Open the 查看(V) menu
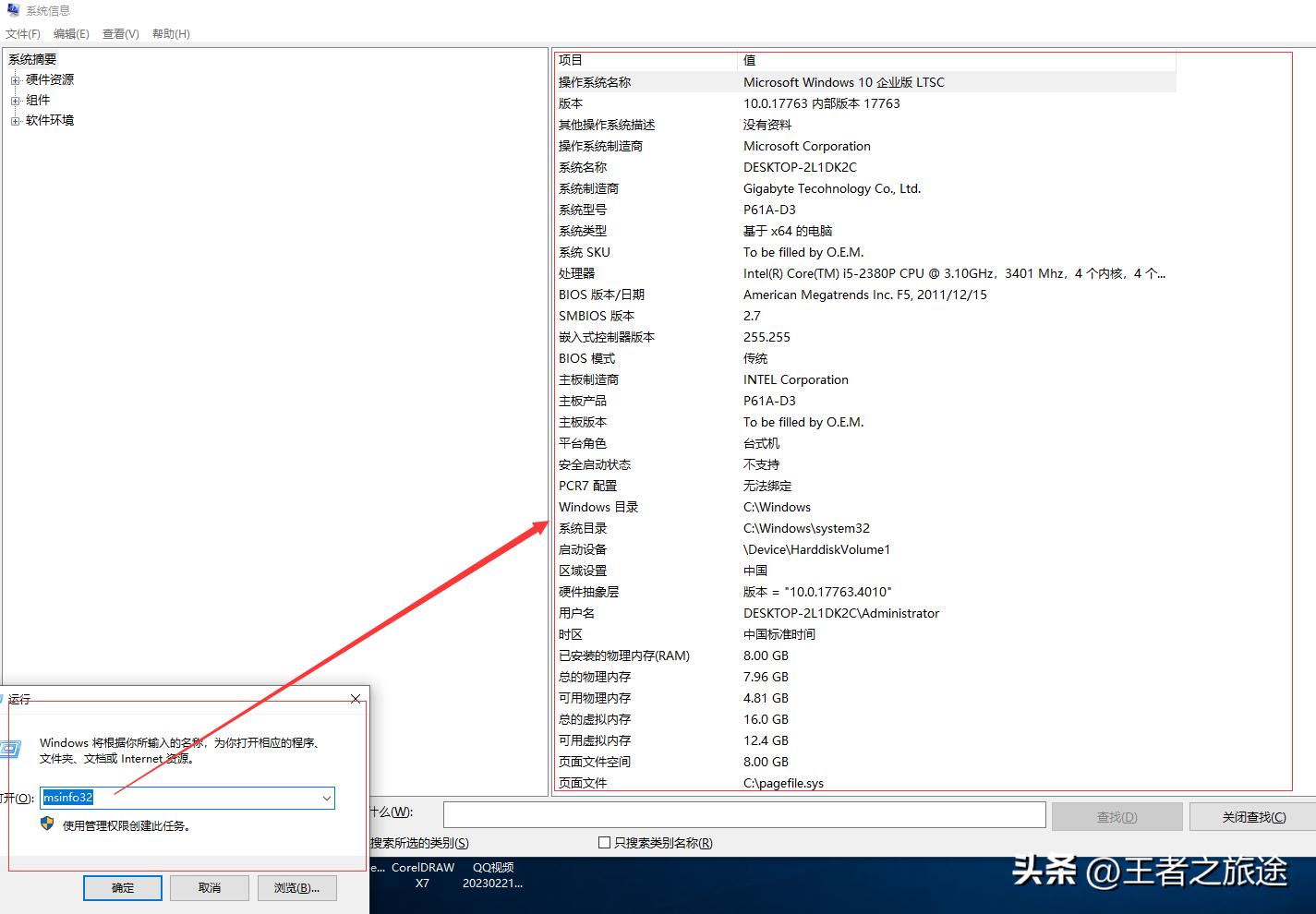1316x914 pixels. (120, 33)
